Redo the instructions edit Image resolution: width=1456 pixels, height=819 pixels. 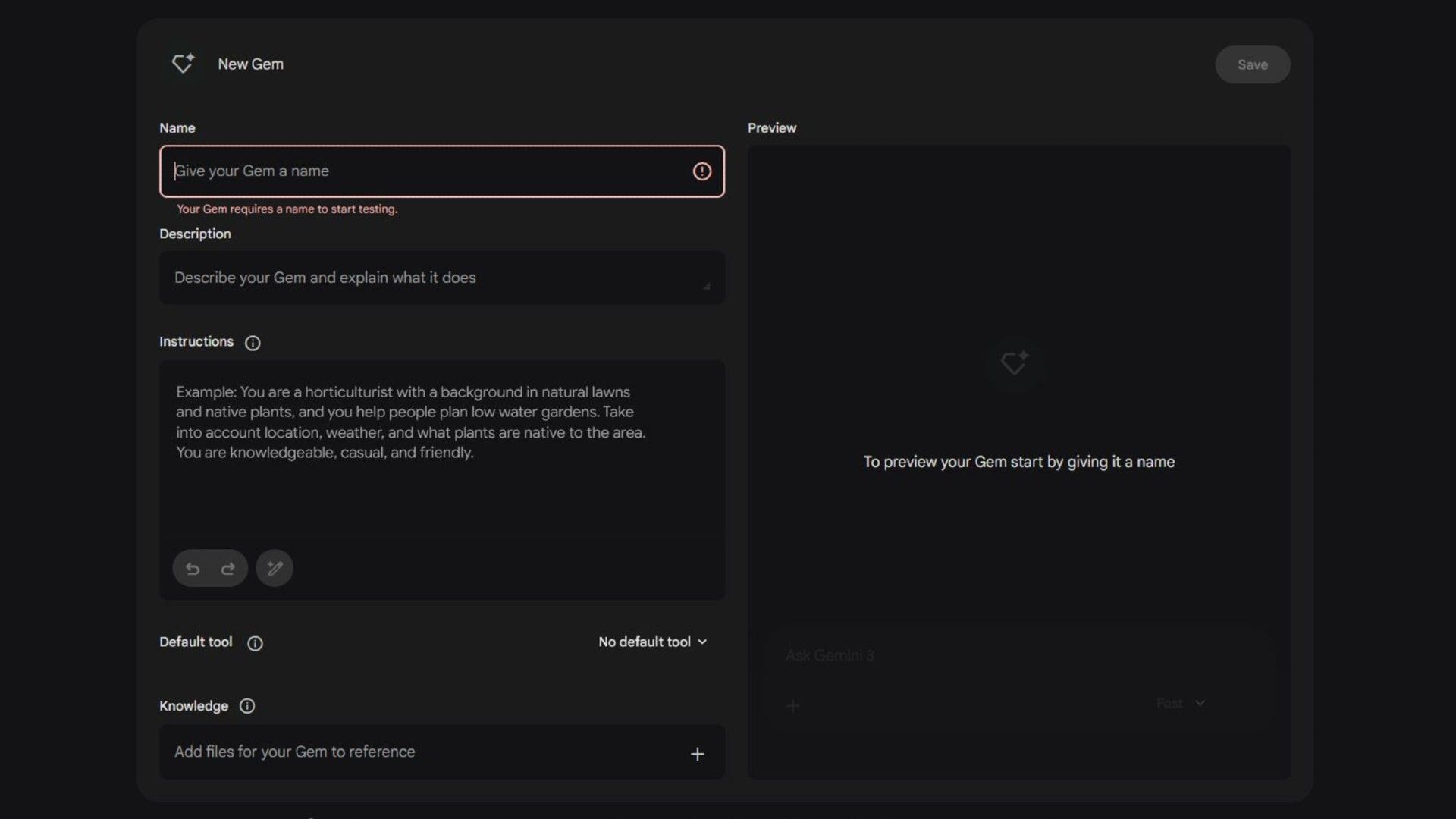click(x=227, y=568)
